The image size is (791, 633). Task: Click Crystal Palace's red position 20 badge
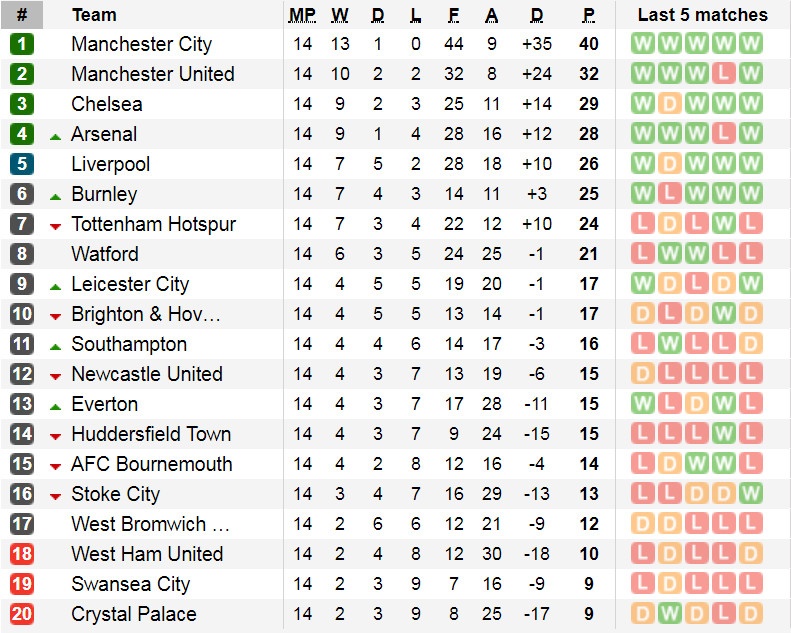click(x=22, y=614)
